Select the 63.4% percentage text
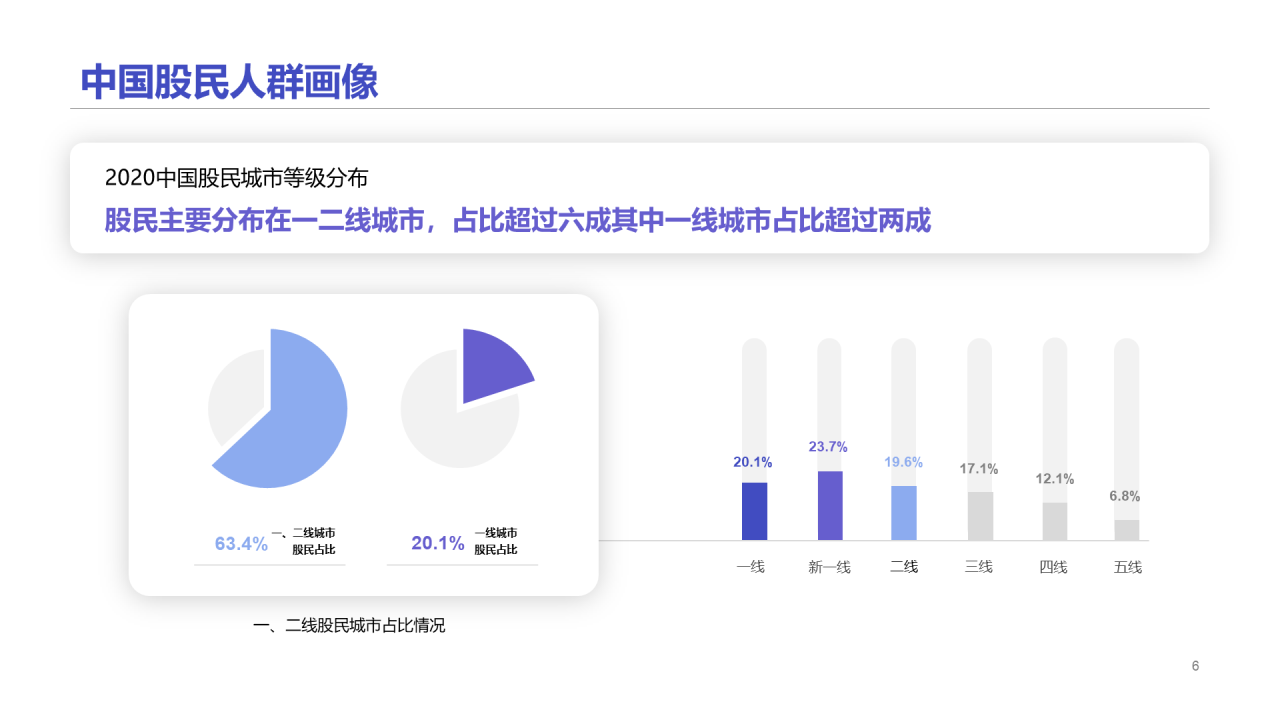This screenshot has width=1280, height=720. (x=241, y=544)
